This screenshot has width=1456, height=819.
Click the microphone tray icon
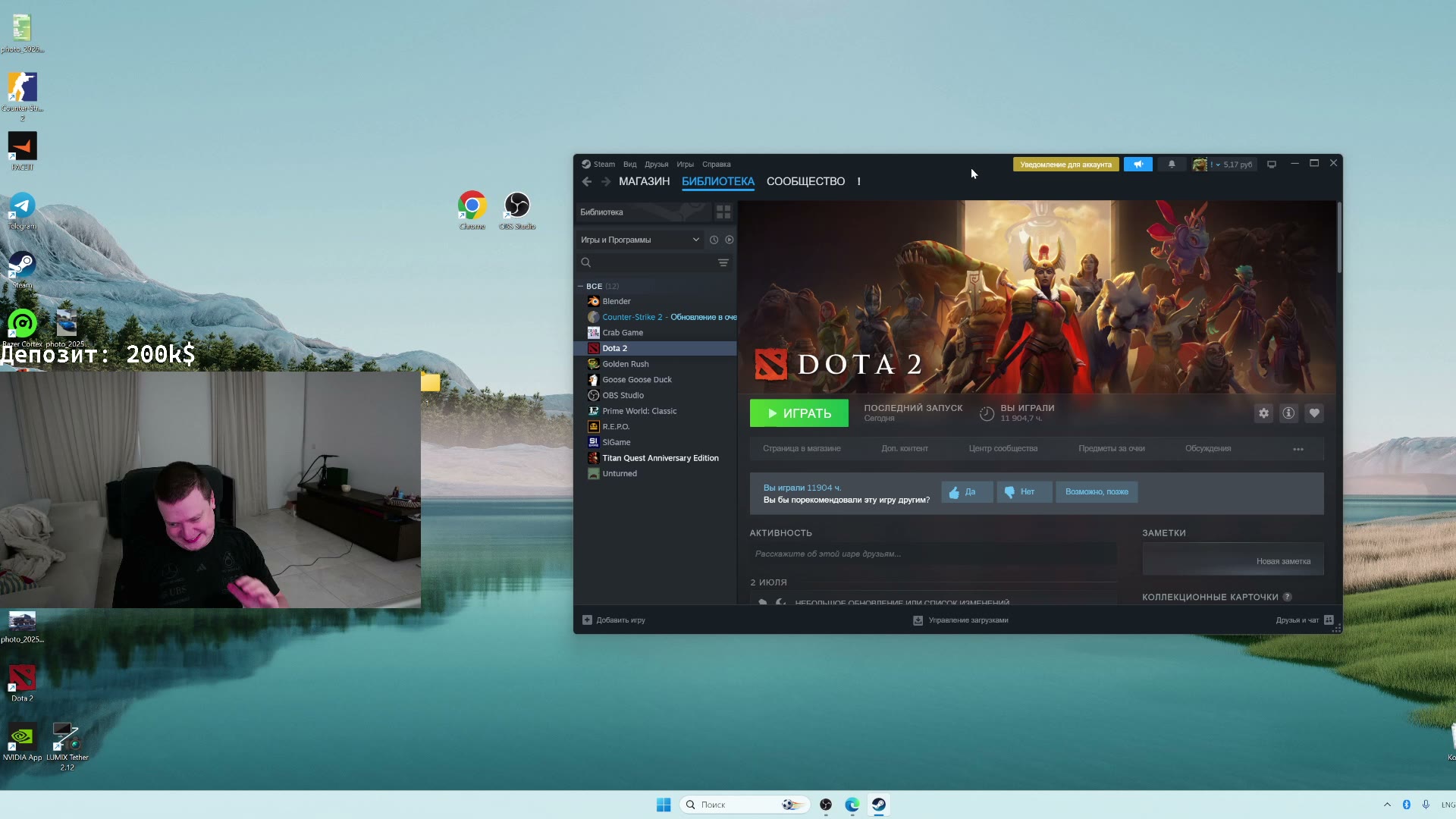pyautogui.click(x=1426, y=805)
